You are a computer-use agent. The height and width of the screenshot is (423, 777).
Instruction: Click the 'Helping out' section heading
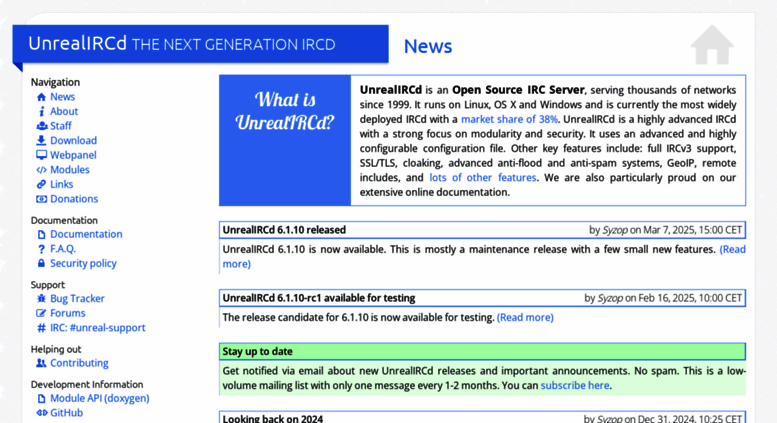56,349
